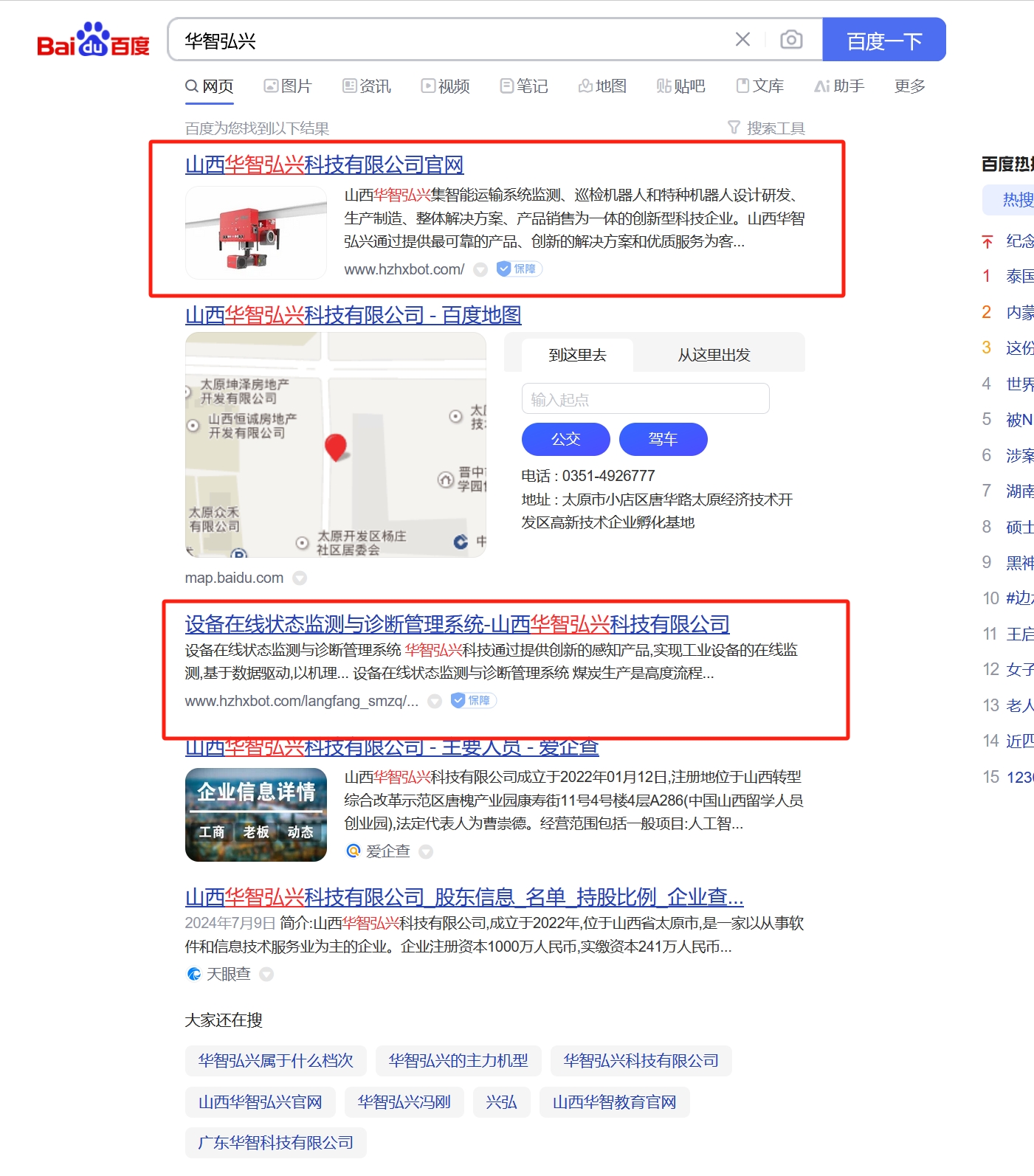Click the 百度一下 search button
1034x1176 pixels.
click(883, 40)
